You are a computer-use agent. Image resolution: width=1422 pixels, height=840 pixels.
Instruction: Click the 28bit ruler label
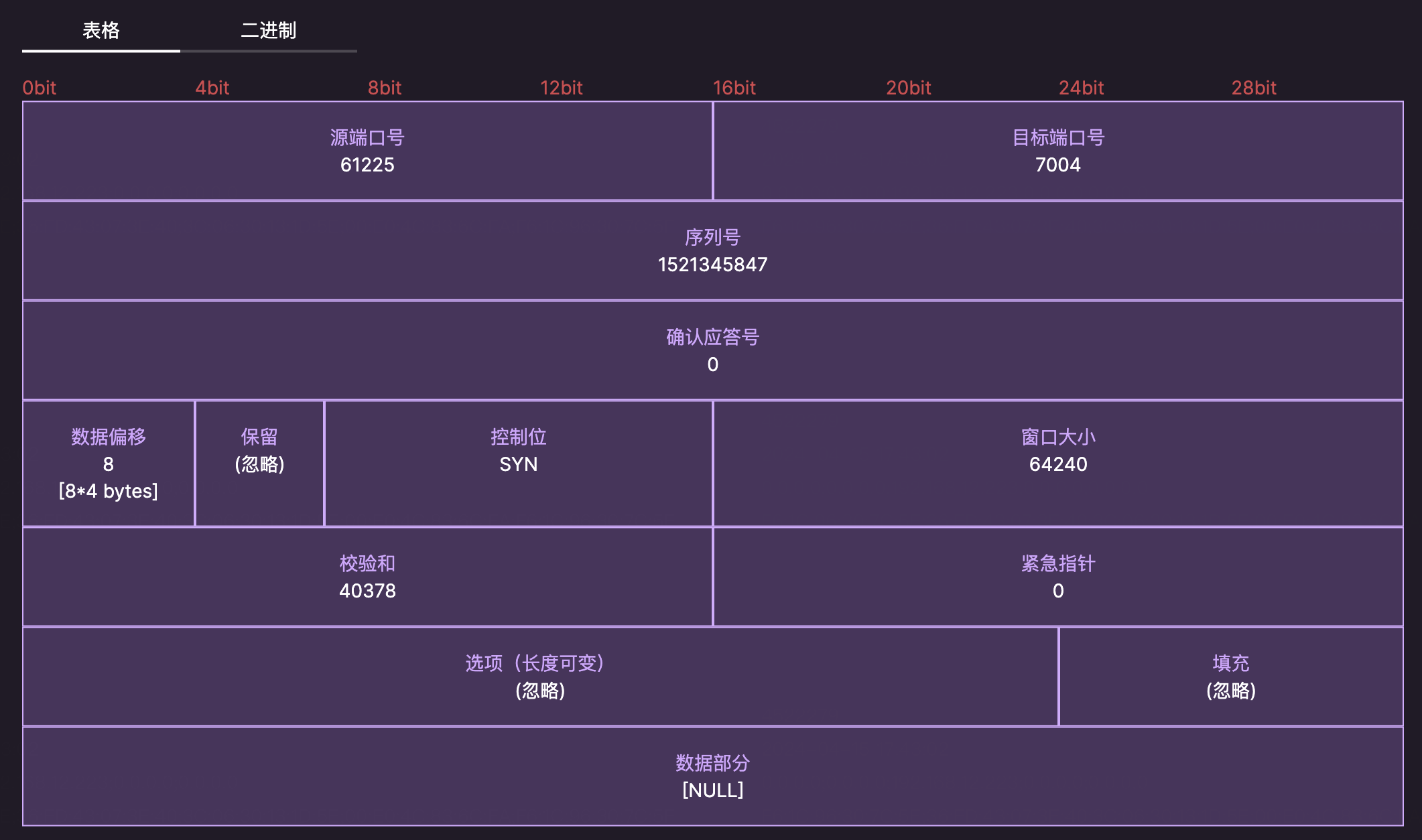coord(1254,88)
